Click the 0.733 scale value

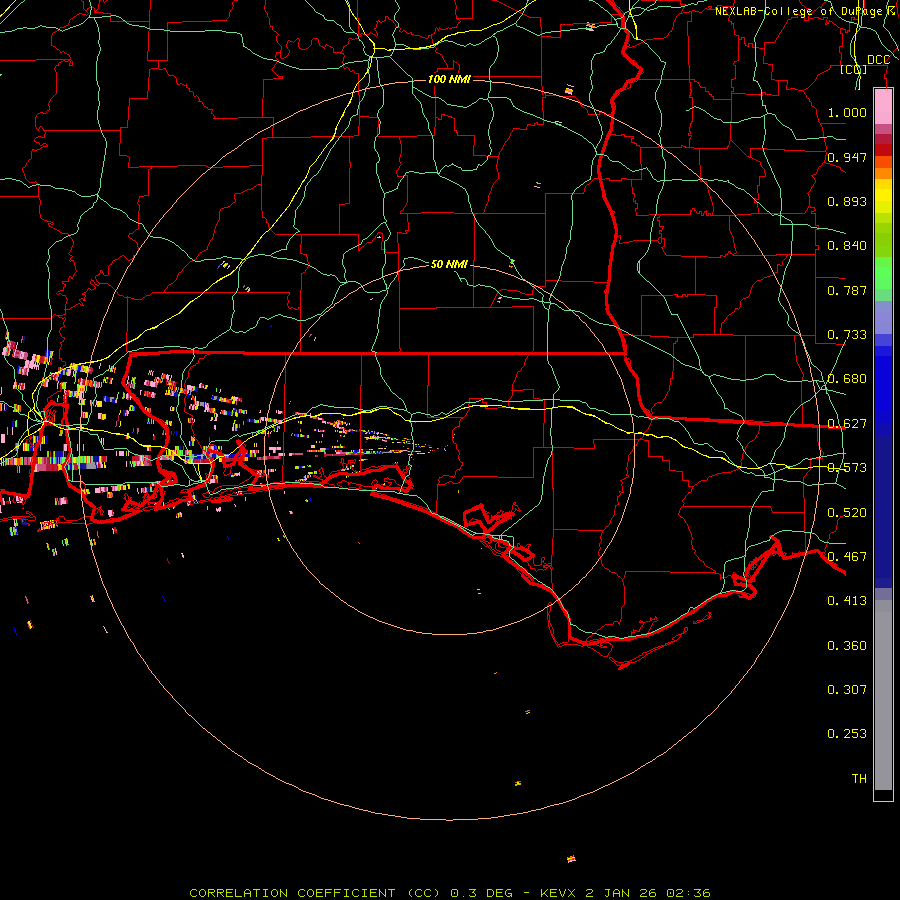coord(847,335)
